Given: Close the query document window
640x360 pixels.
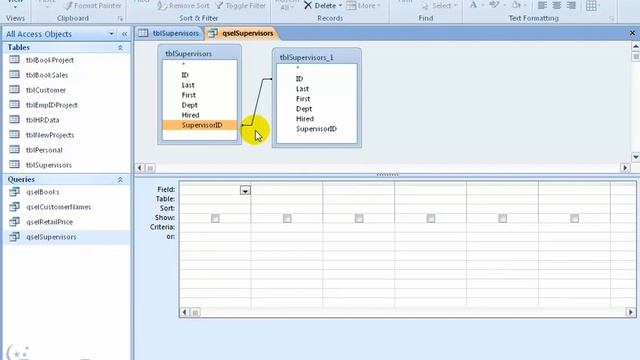Looking at the screenshot, I should [632, 33].
